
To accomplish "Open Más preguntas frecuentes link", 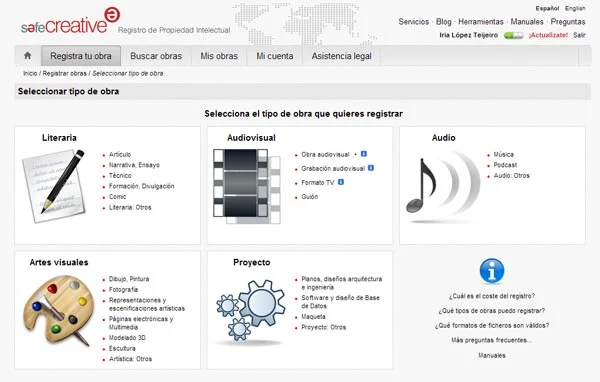I will click(x=492, y=340).
